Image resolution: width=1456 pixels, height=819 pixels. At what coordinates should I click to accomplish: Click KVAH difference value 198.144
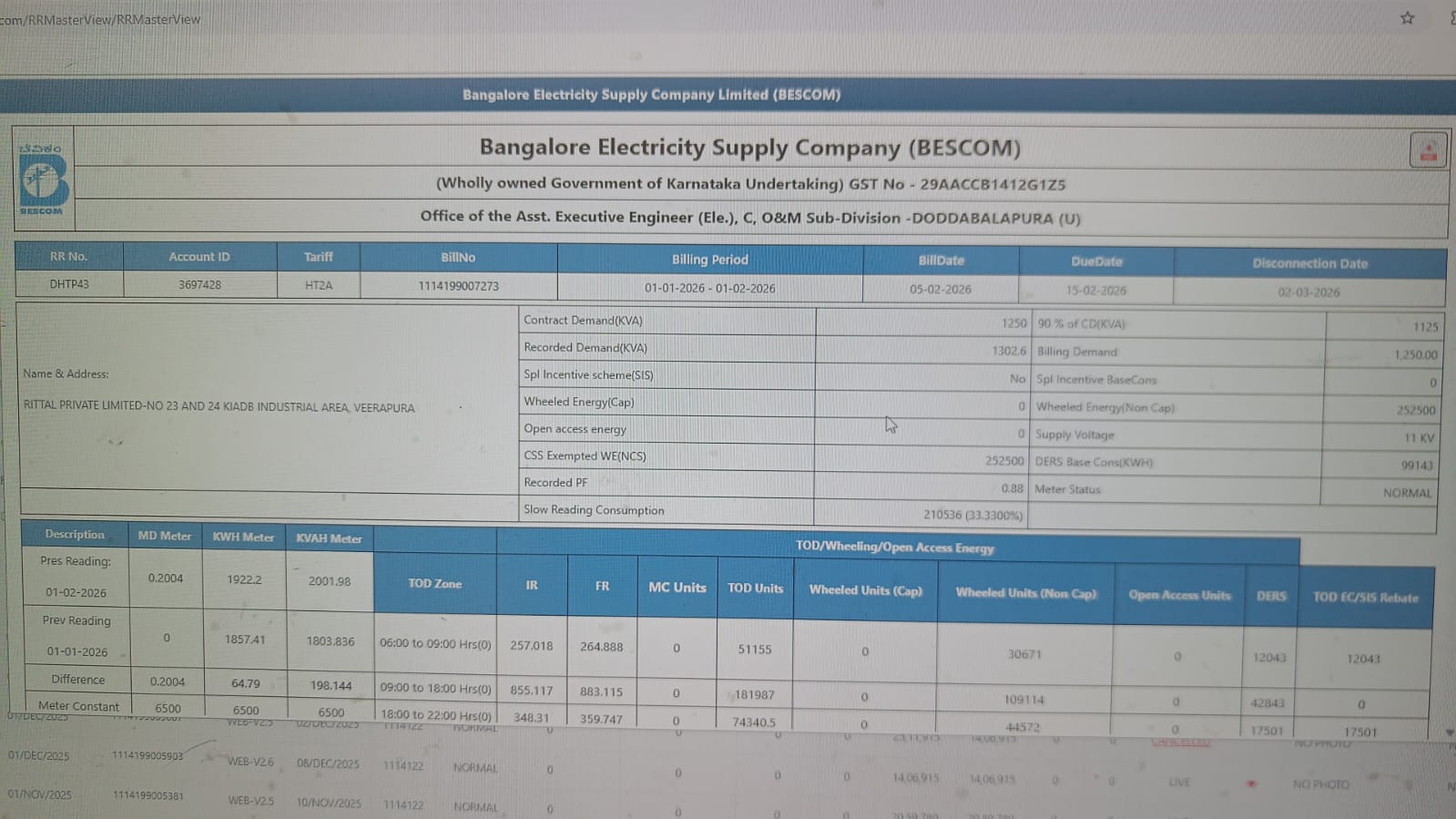331,685
